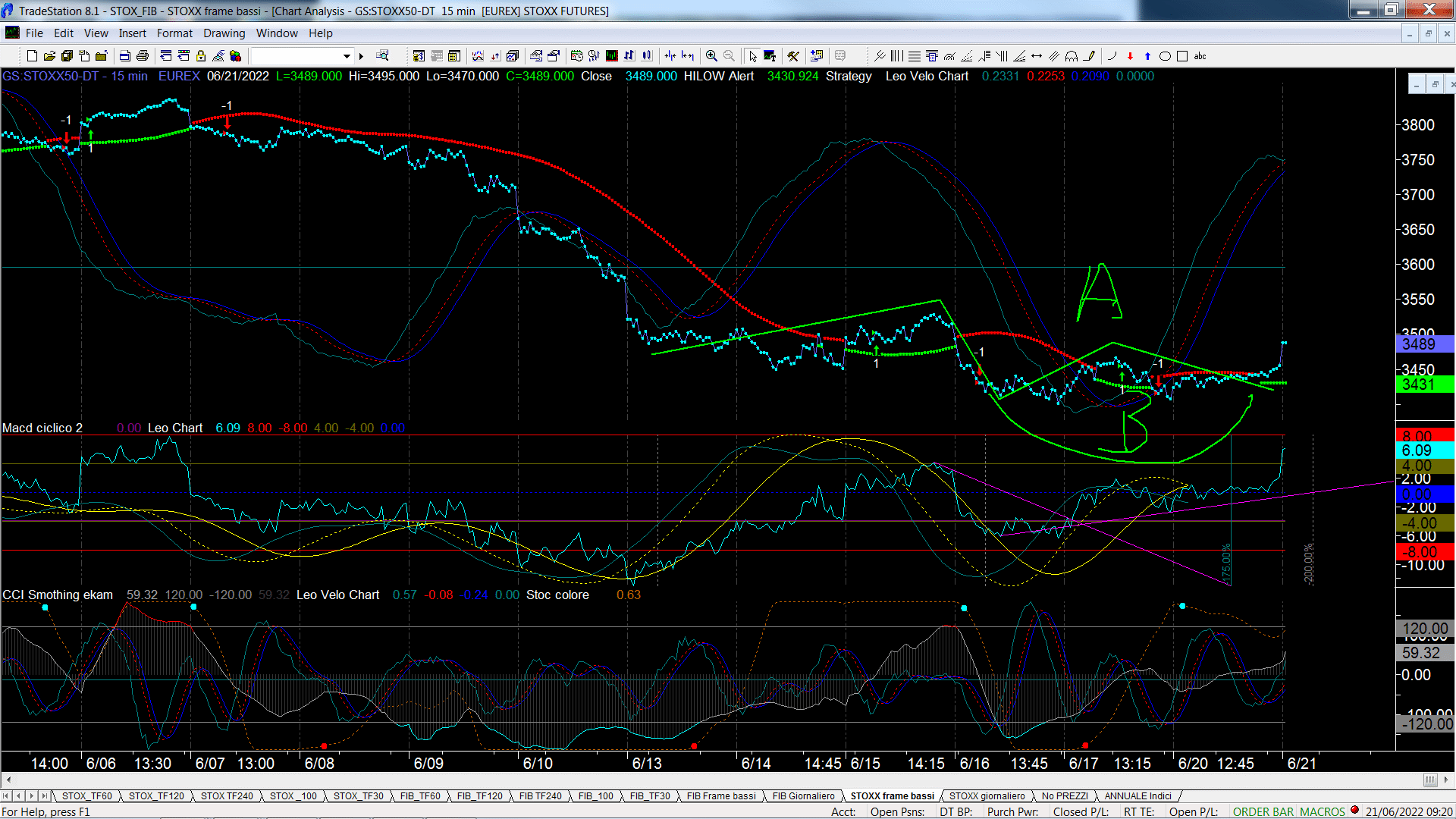
Task: Click the colored cubes icon
Action: click(235, 56)
